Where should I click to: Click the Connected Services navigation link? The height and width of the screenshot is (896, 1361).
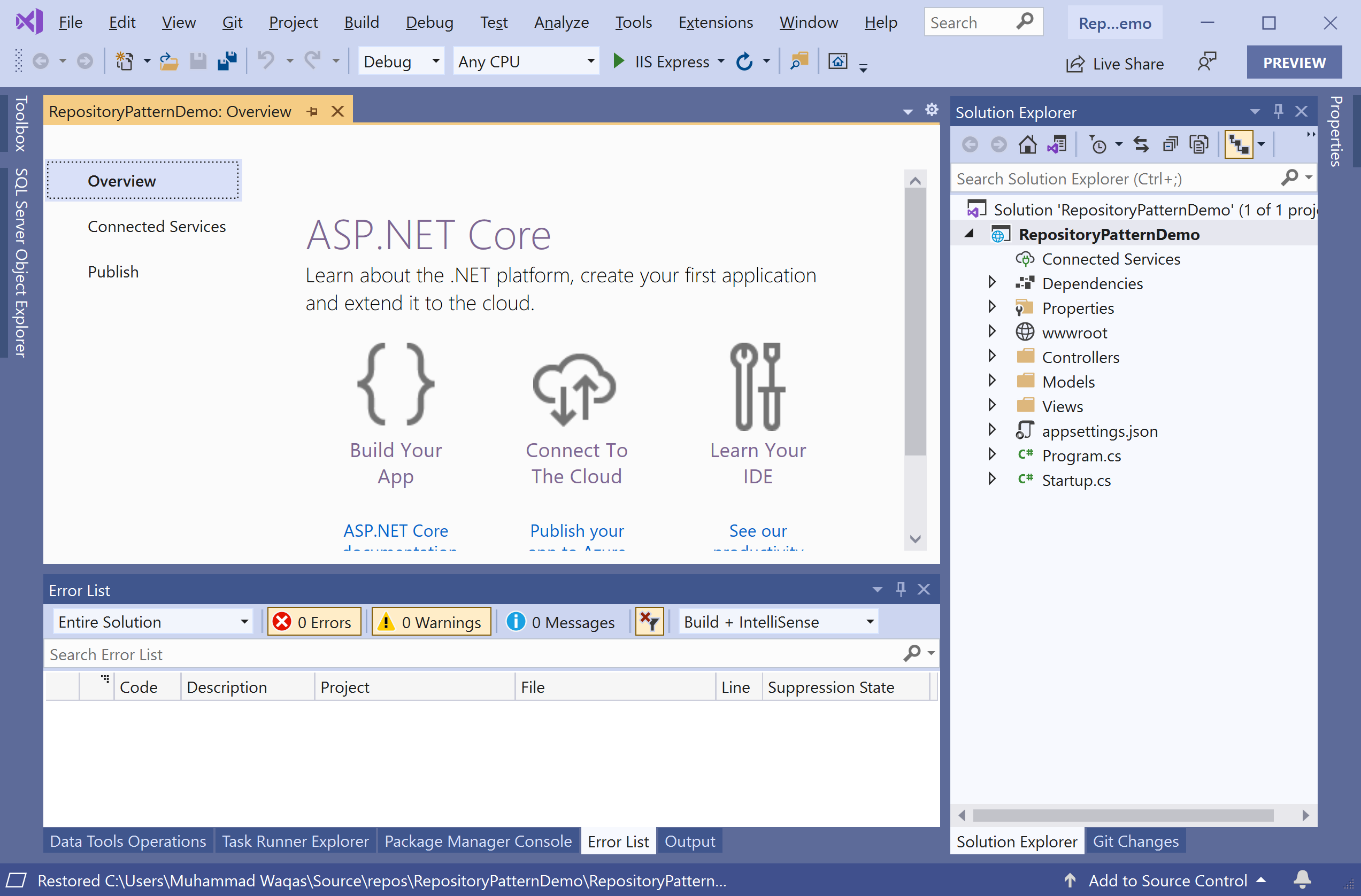(x=157, y=227)
